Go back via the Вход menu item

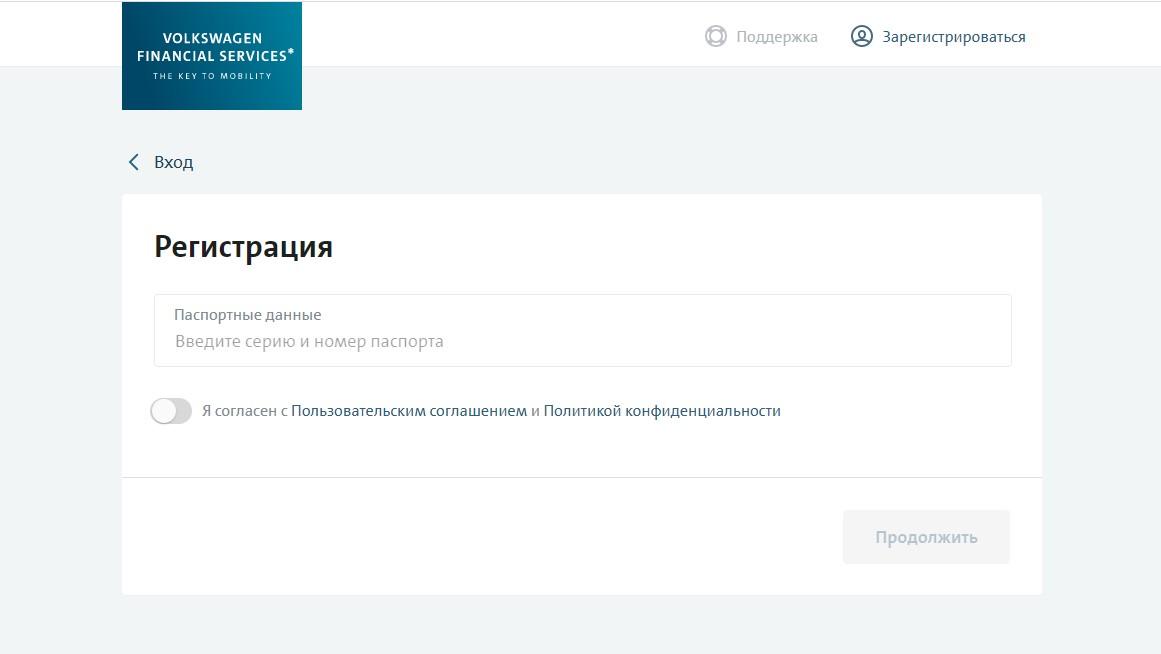[172, 161]
